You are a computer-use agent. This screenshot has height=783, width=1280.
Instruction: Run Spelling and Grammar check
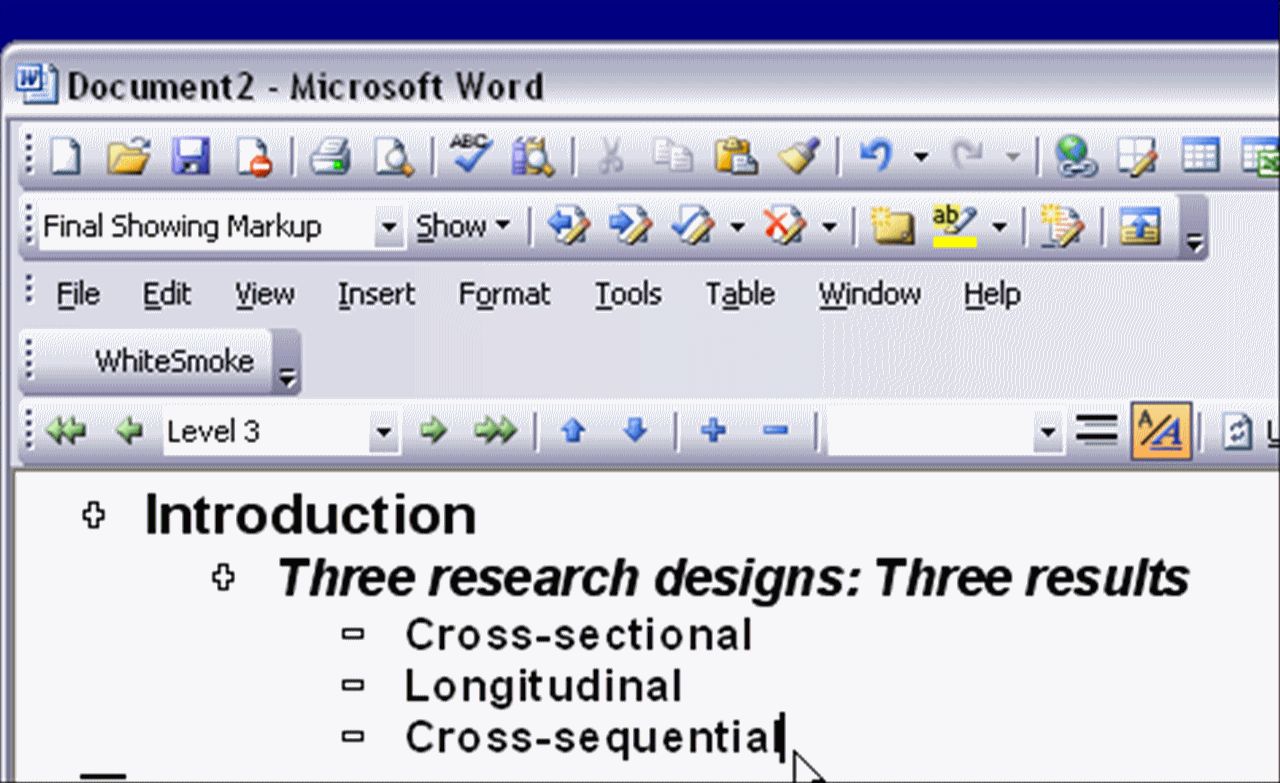[x=470, y=155]
